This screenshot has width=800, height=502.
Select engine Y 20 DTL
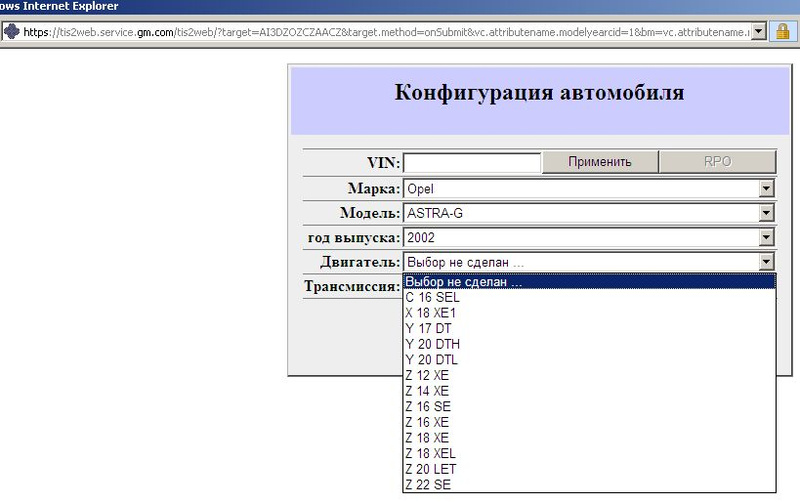point(589,360)
